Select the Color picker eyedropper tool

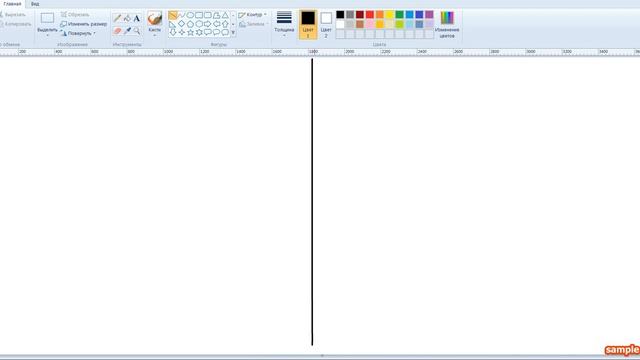(127, 31)
